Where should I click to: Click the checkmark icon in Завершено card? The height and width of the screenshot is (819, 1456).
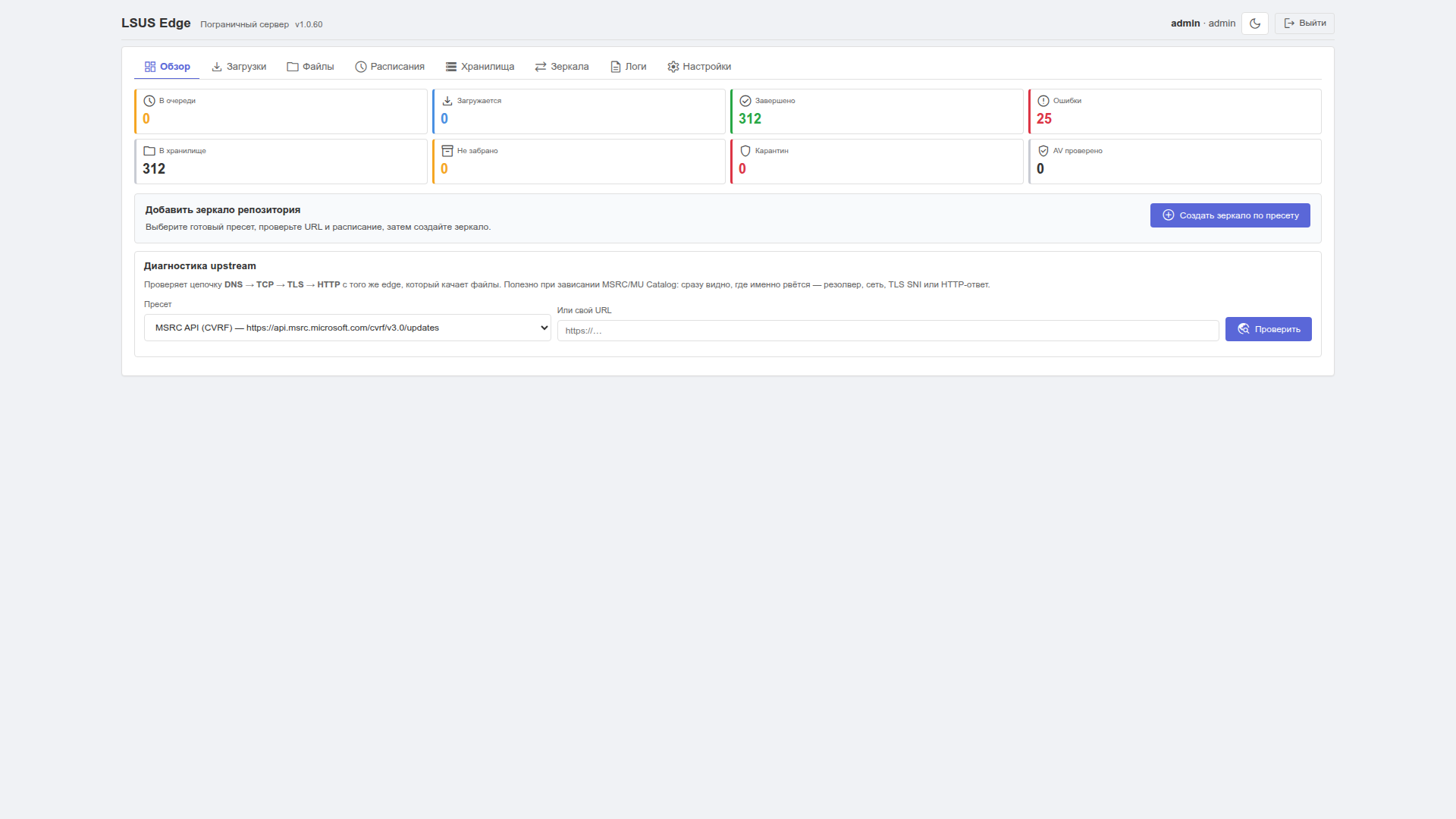click(745, 101)
